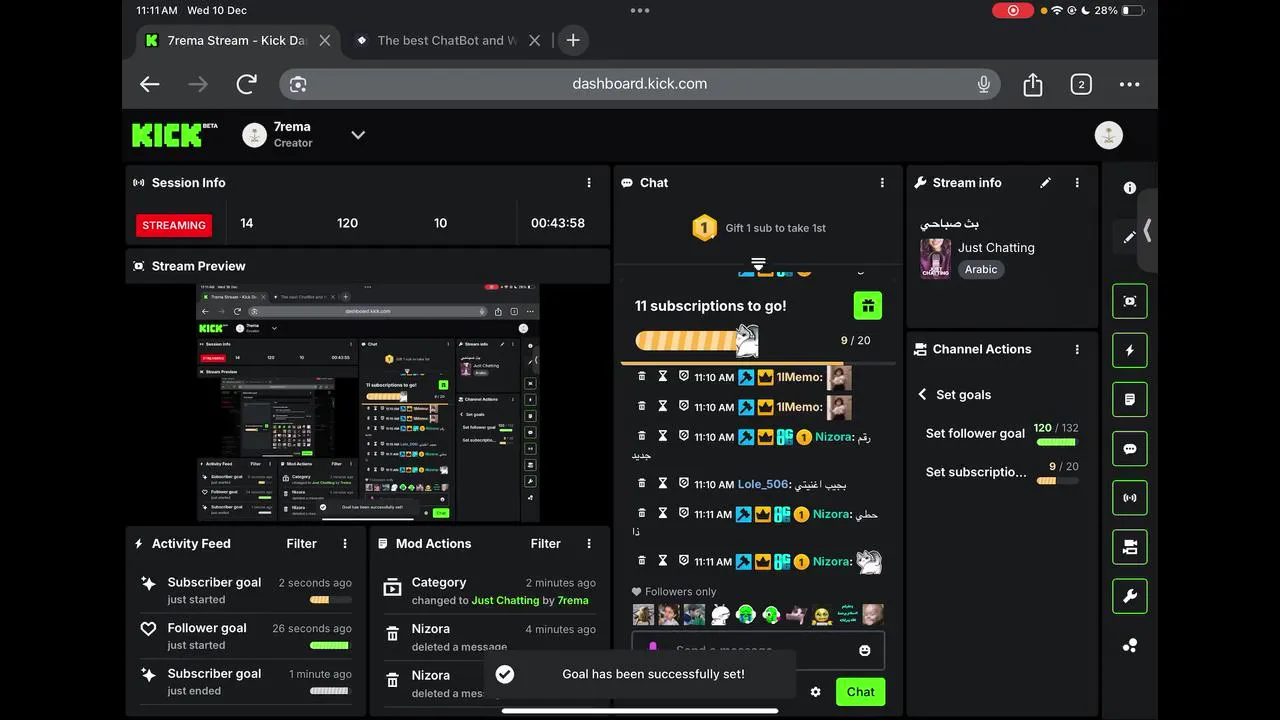Image resolution: width=1280 pixels, height=720 pixels.
Task: Click the site info icon in address bar
Action: pos(298,84)
